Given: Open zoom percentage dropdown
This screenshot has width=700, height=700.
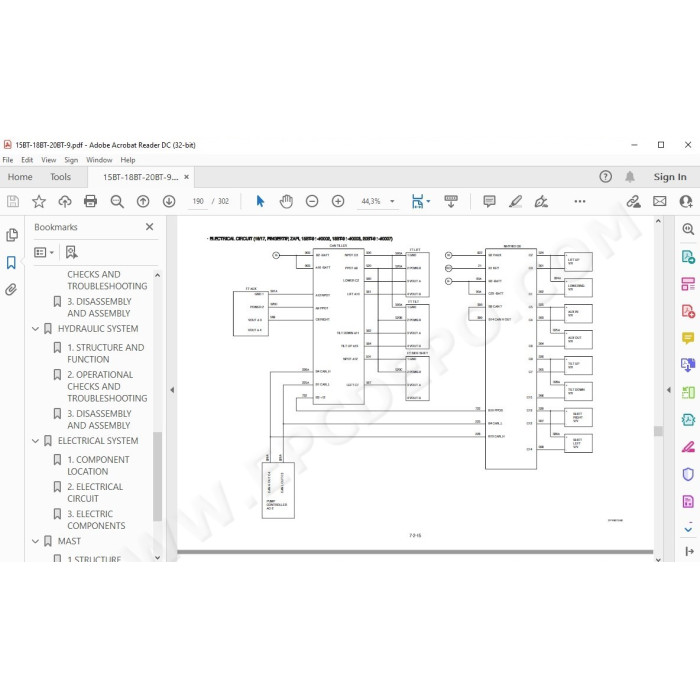Looking at the screenshot, I should pos(392,201).
